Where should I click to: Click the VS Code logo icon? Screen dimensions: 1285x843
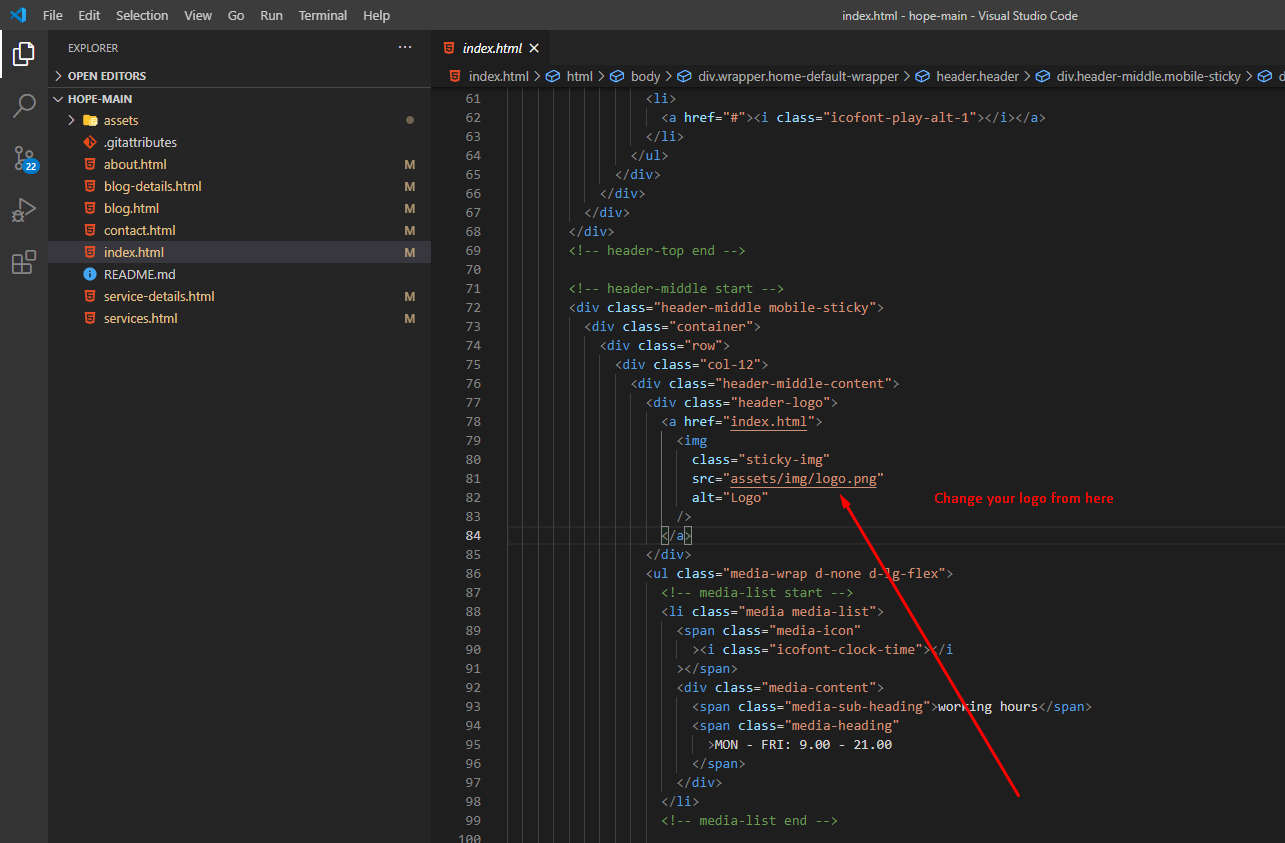(x=17, y=15)
